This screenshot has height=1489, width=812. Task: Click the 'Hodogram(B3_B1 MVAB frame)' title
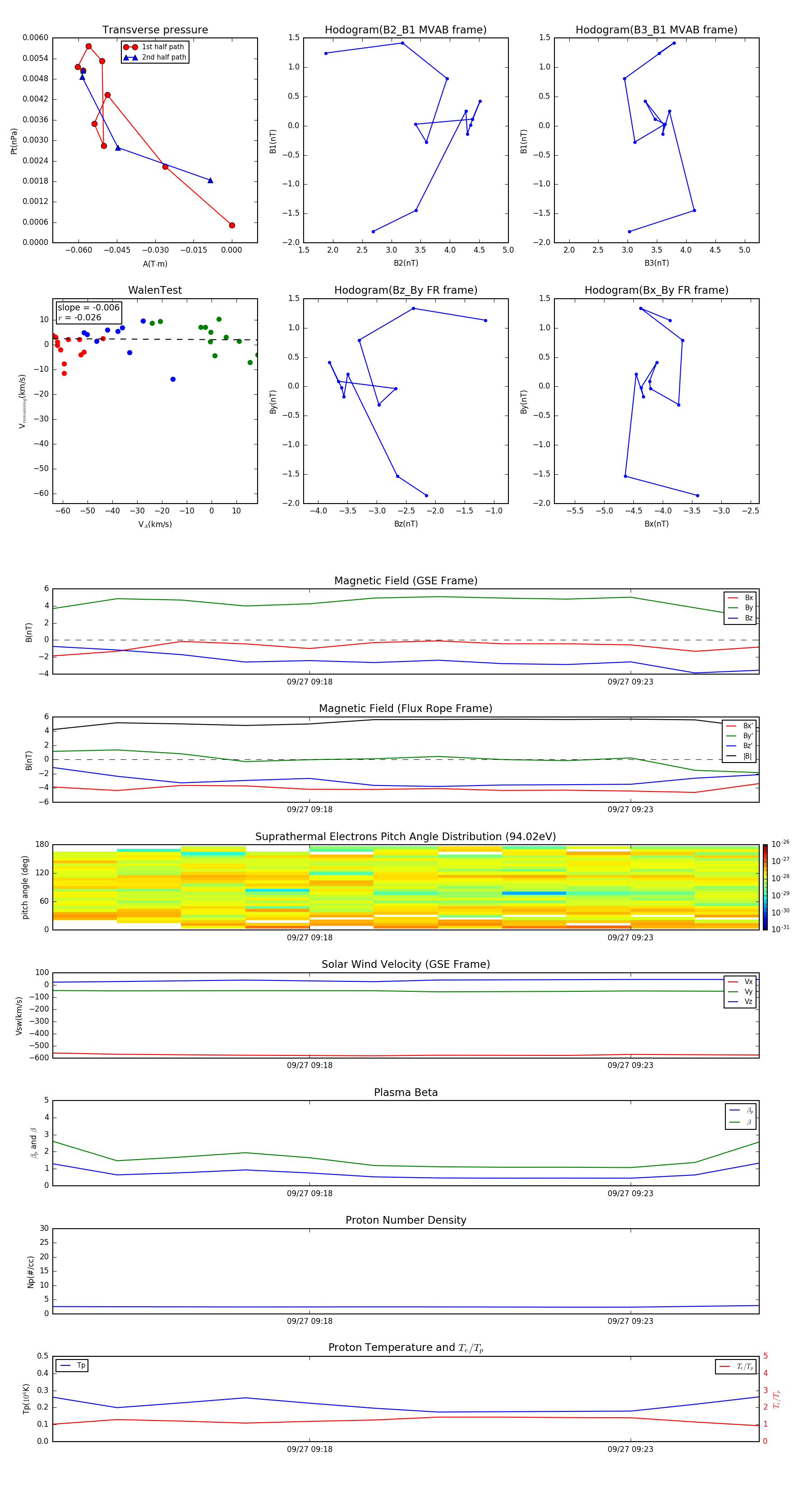pos(656,30)
